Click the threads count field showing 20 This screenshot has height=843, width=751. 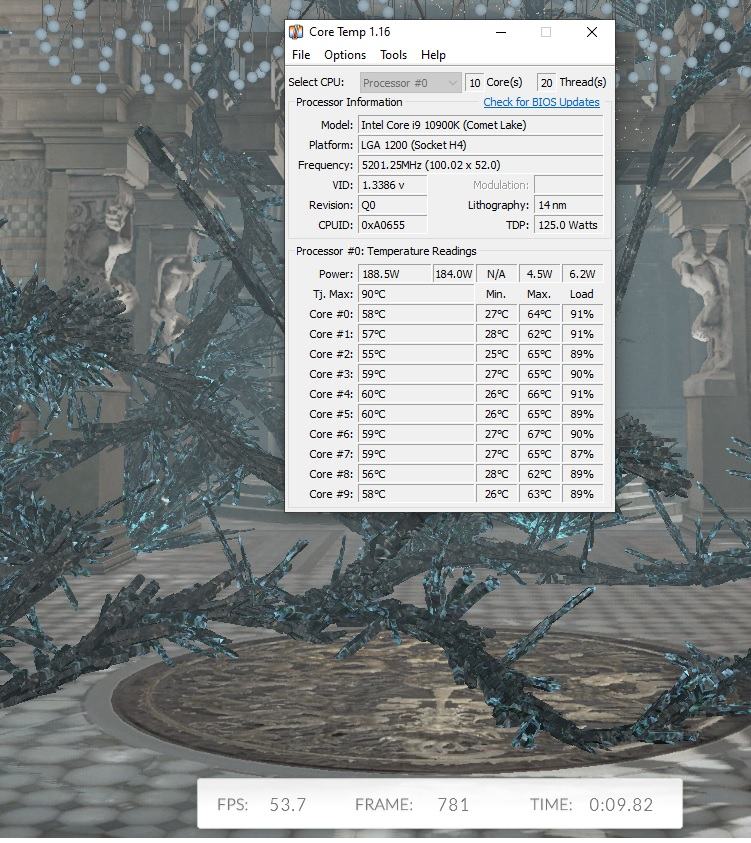point(546,83)
